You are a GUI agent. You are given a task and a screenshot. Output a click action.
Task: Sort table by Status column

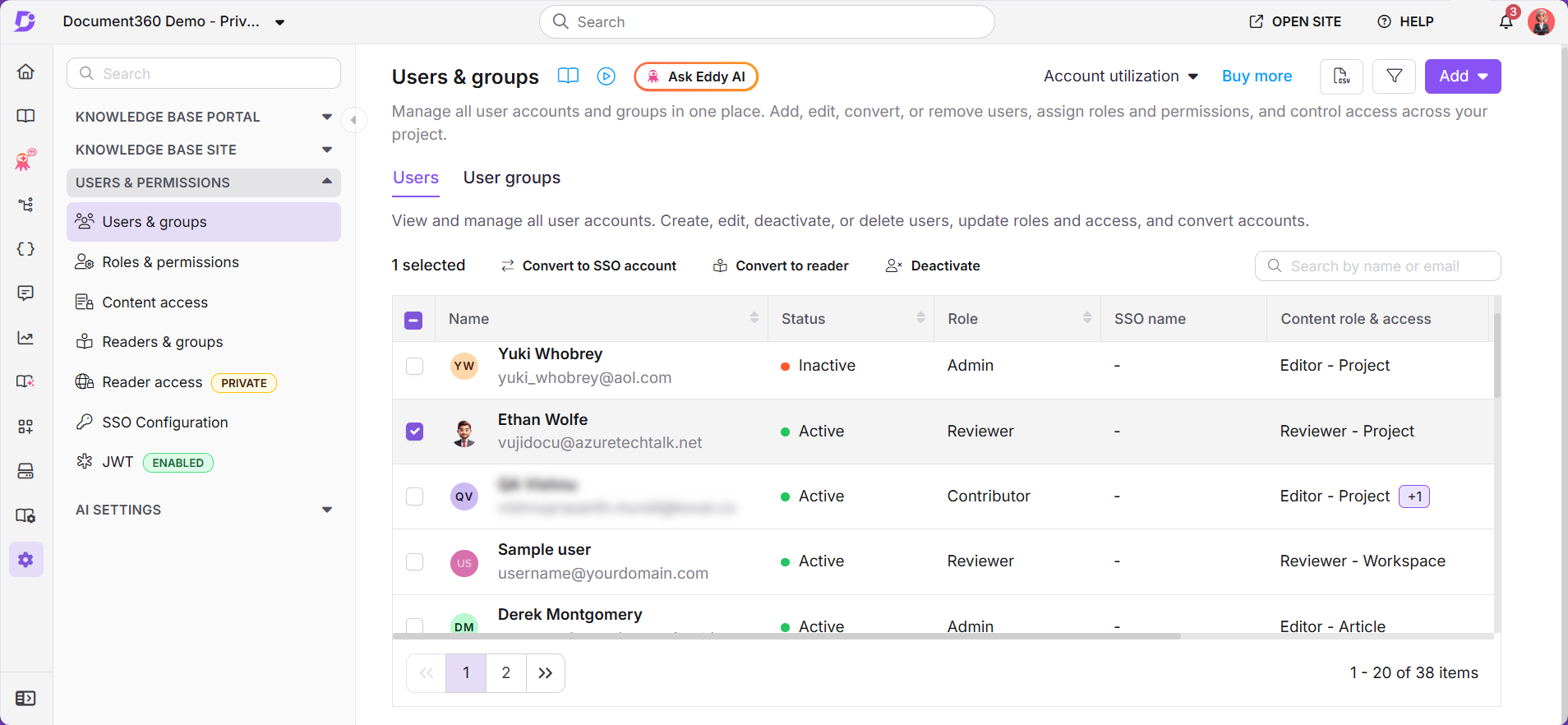(x=920, y=318)
